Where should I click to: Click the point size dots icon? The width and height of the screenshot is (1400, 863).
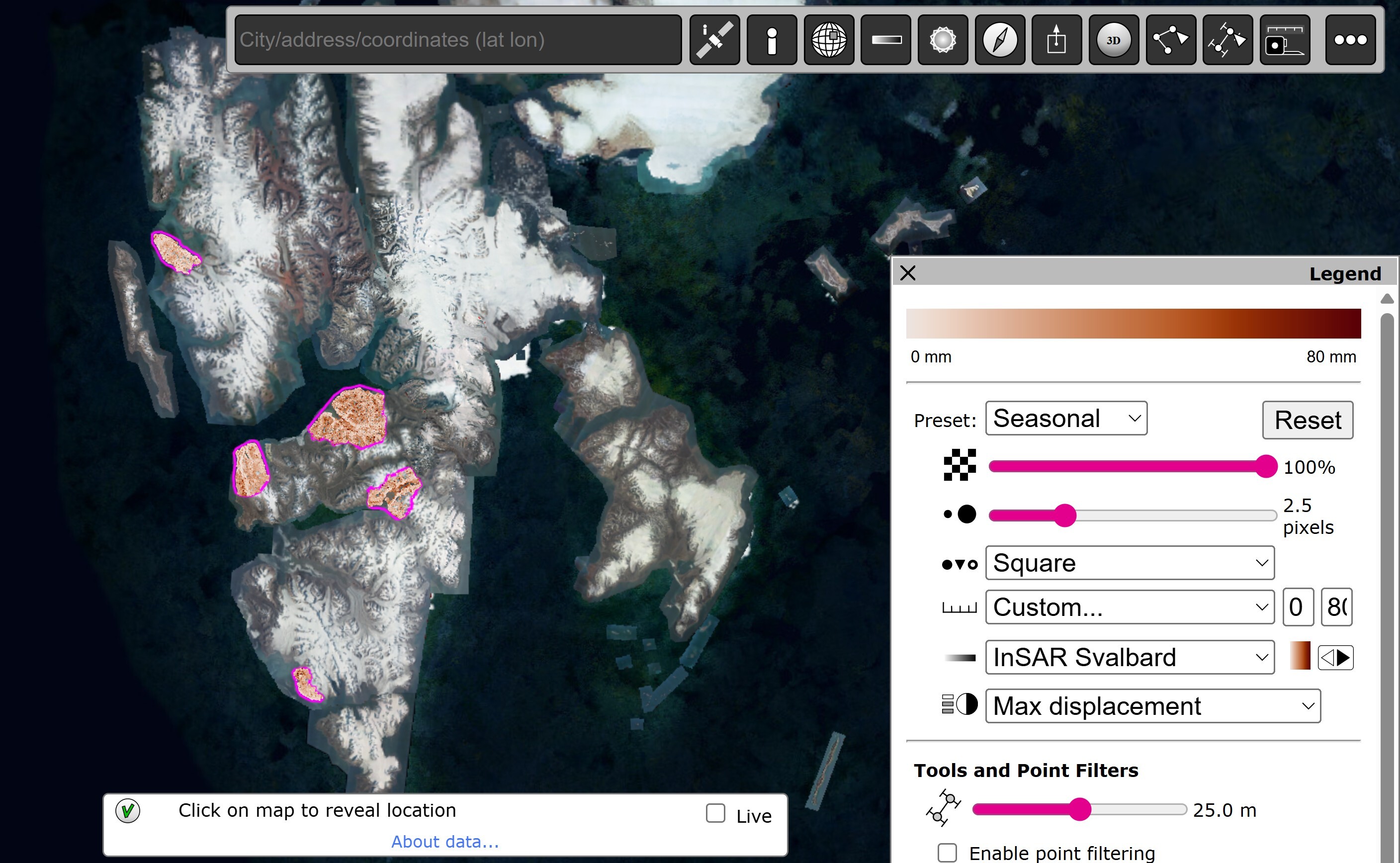[x=960, y=514]
